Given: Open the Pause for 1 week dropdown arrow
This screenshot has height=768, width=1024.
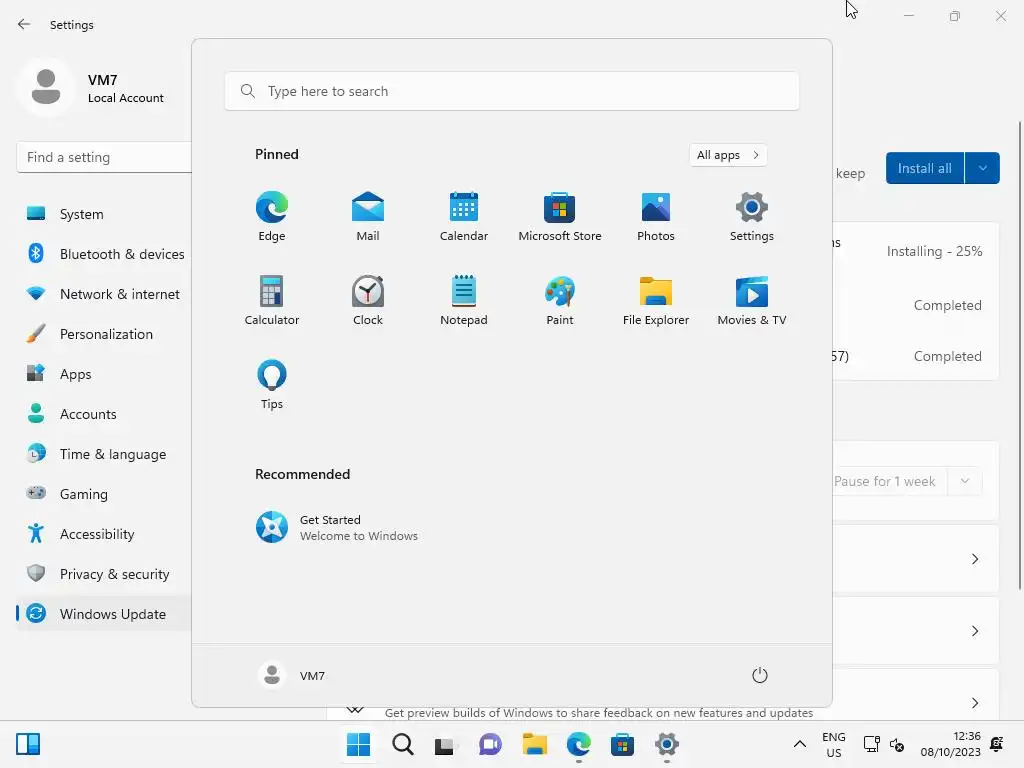Looking at the screenshot, I should [x=965, y=481].
